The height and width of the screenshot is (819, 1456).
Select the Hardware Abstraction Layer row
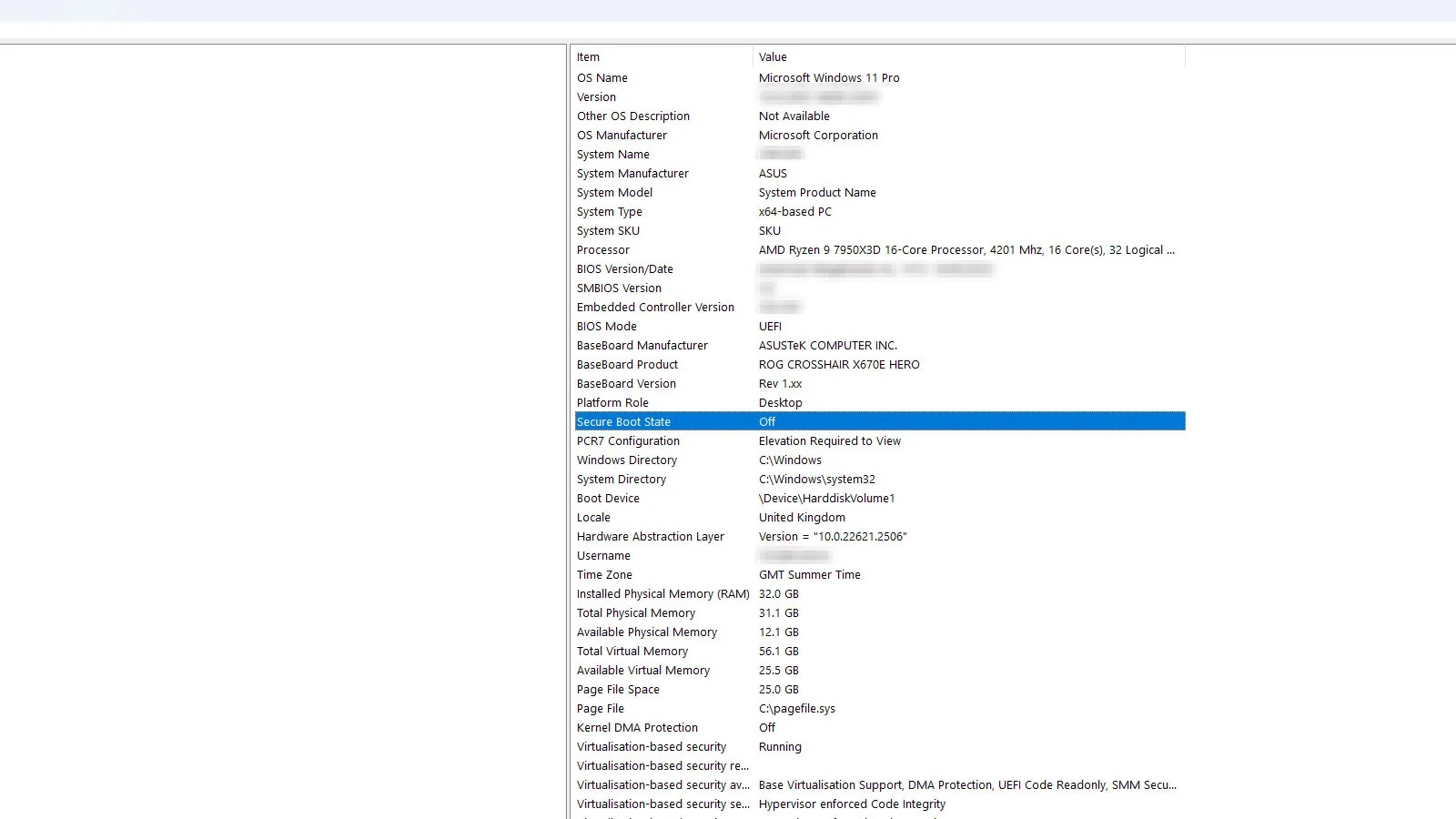tap(880, 536)
